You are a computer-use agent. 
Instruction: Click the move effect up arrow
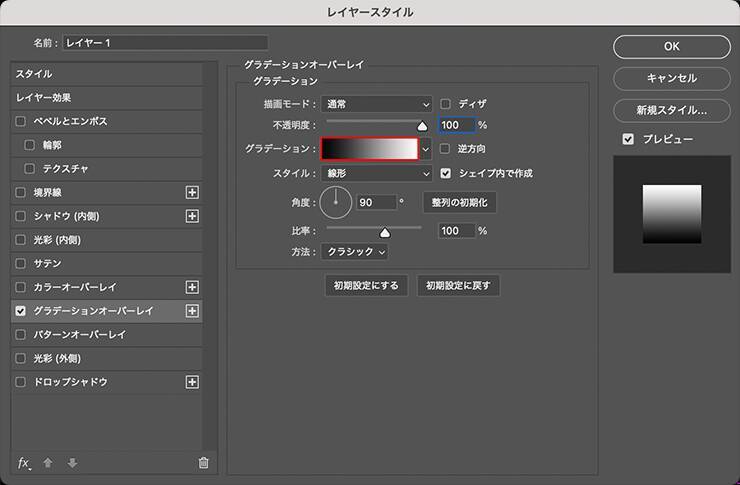coord(48,463)
